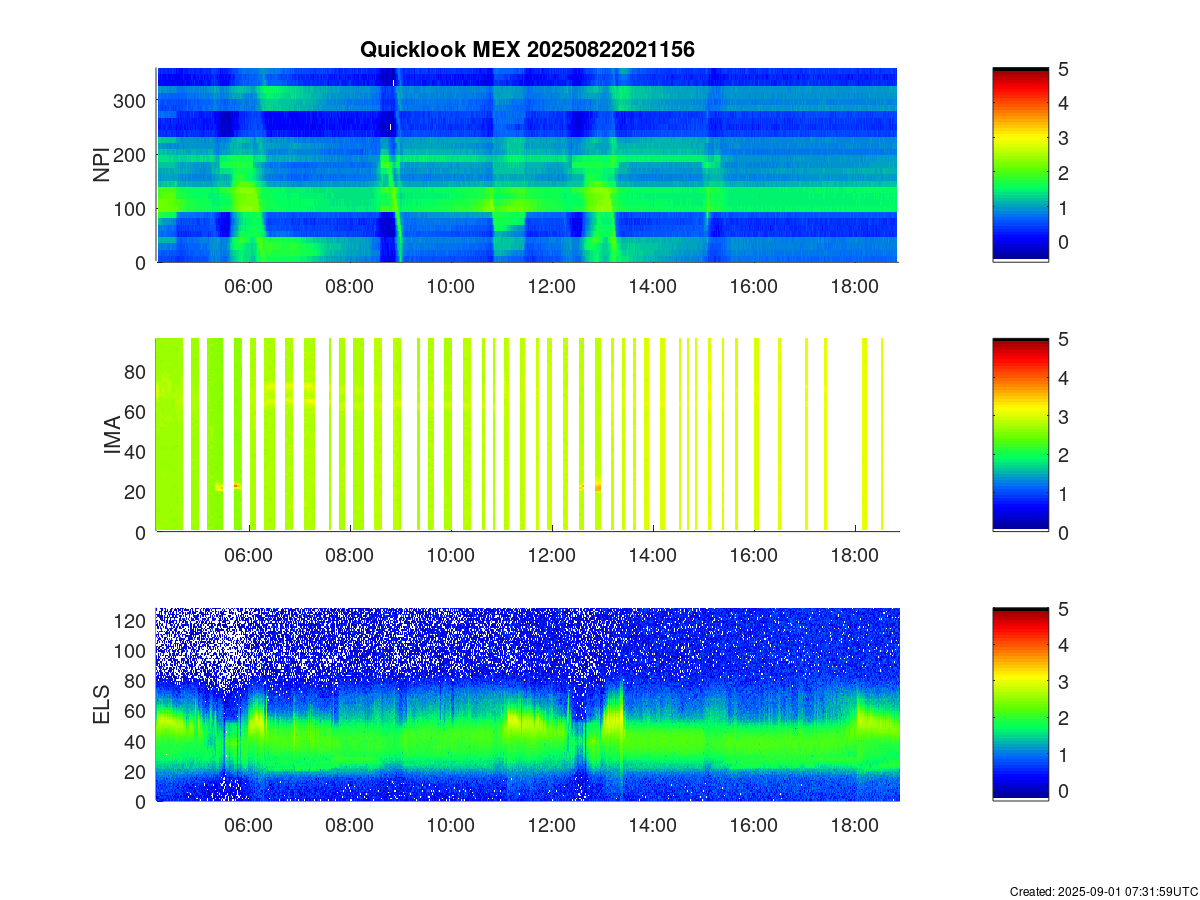Click the 06:00 tick label under NPI plot
Screen dimensions: 1200x900
pyautogui.click(x=248, y=286)
